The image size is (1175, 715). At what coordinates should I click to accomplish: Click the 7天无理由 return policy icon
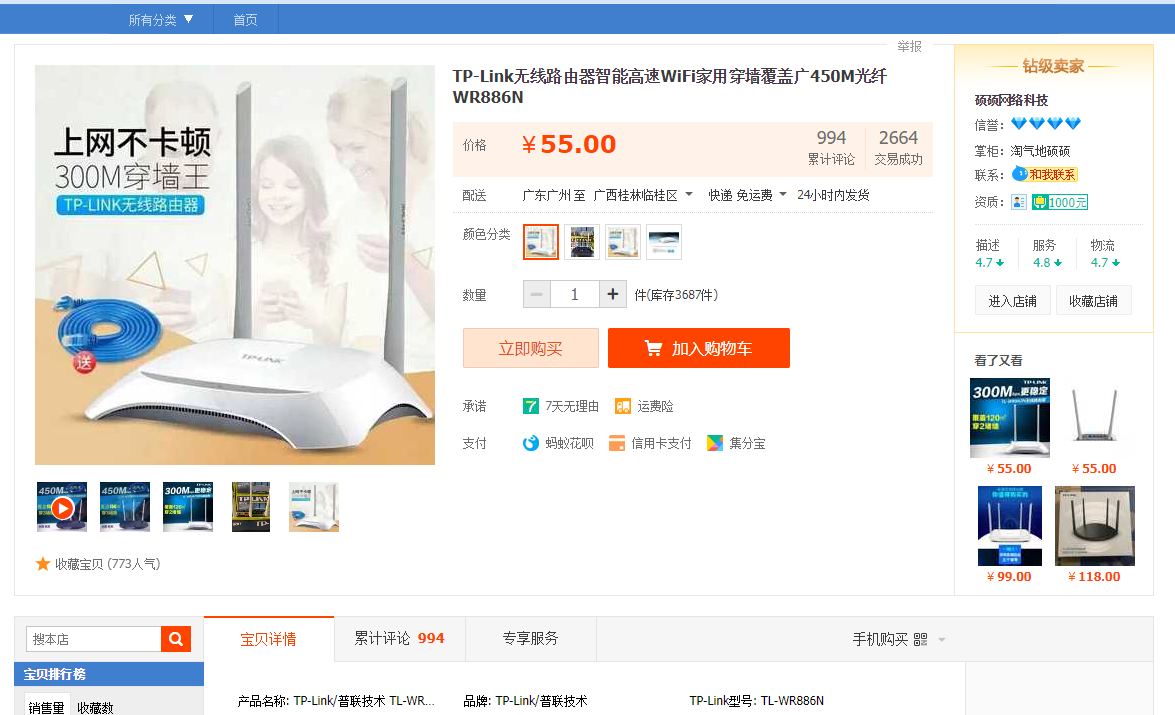(531, 406)
